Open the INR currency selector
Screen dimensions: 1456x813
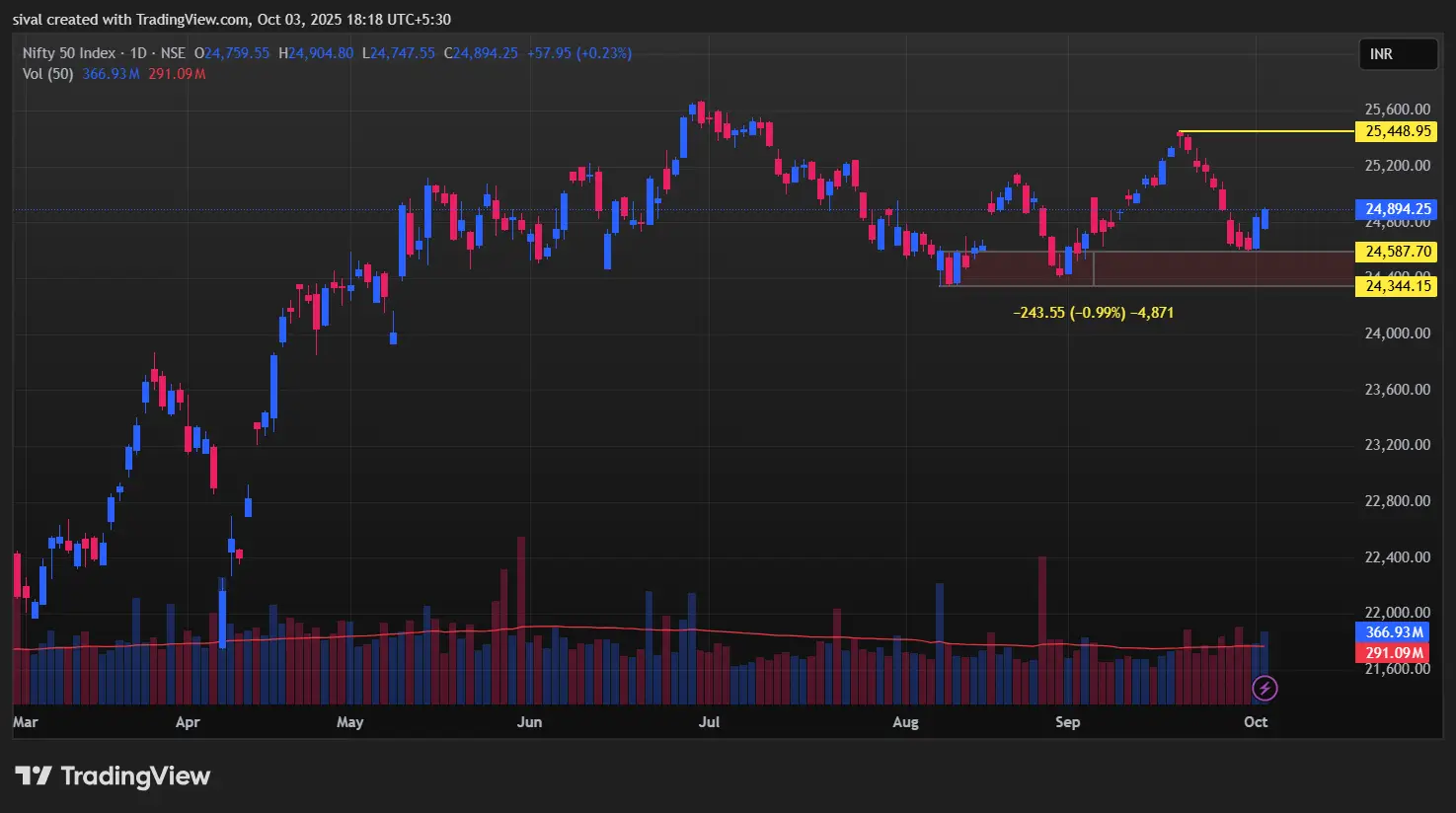point(1397,54)
